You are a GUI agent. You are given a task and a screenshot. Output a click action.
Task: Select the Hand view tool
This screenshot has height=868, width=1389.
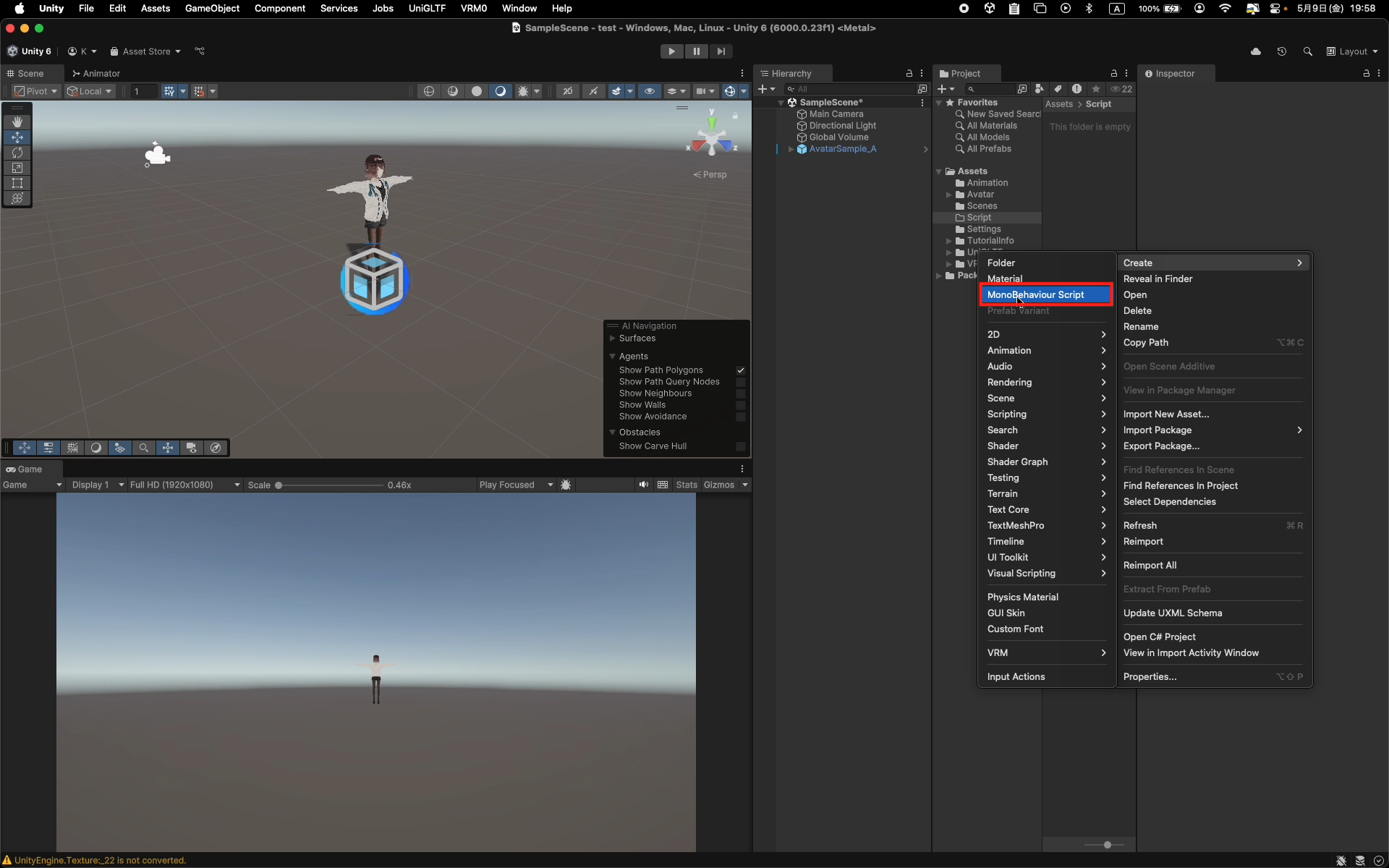[17, 122]
